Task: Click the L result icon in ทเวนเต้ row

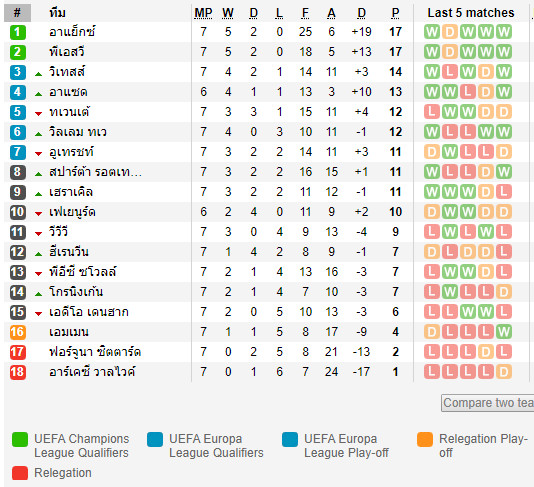Action: coord(432,112)
